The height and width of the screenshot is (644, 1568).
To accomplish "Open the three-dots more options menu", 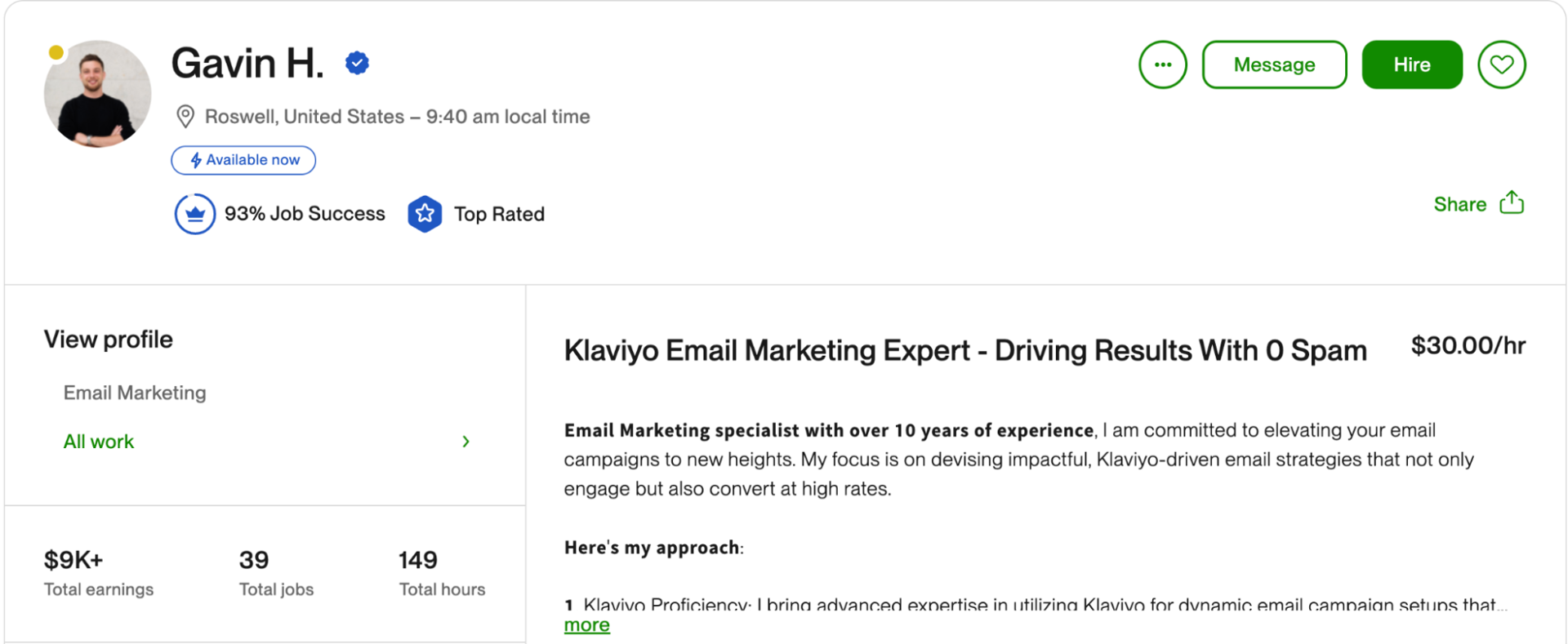I will (x=1162, y=64).
